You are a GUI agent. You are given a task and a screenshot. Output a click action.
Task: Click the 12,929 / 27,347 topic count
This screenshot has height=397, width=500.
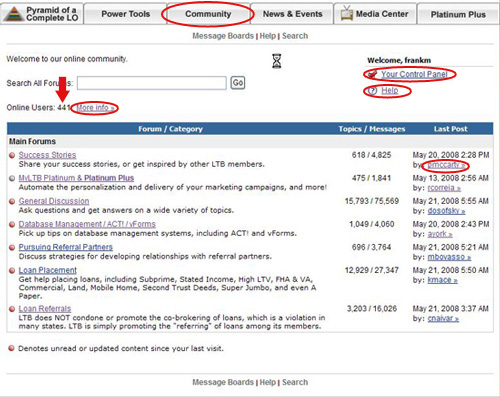pos(372,270)
